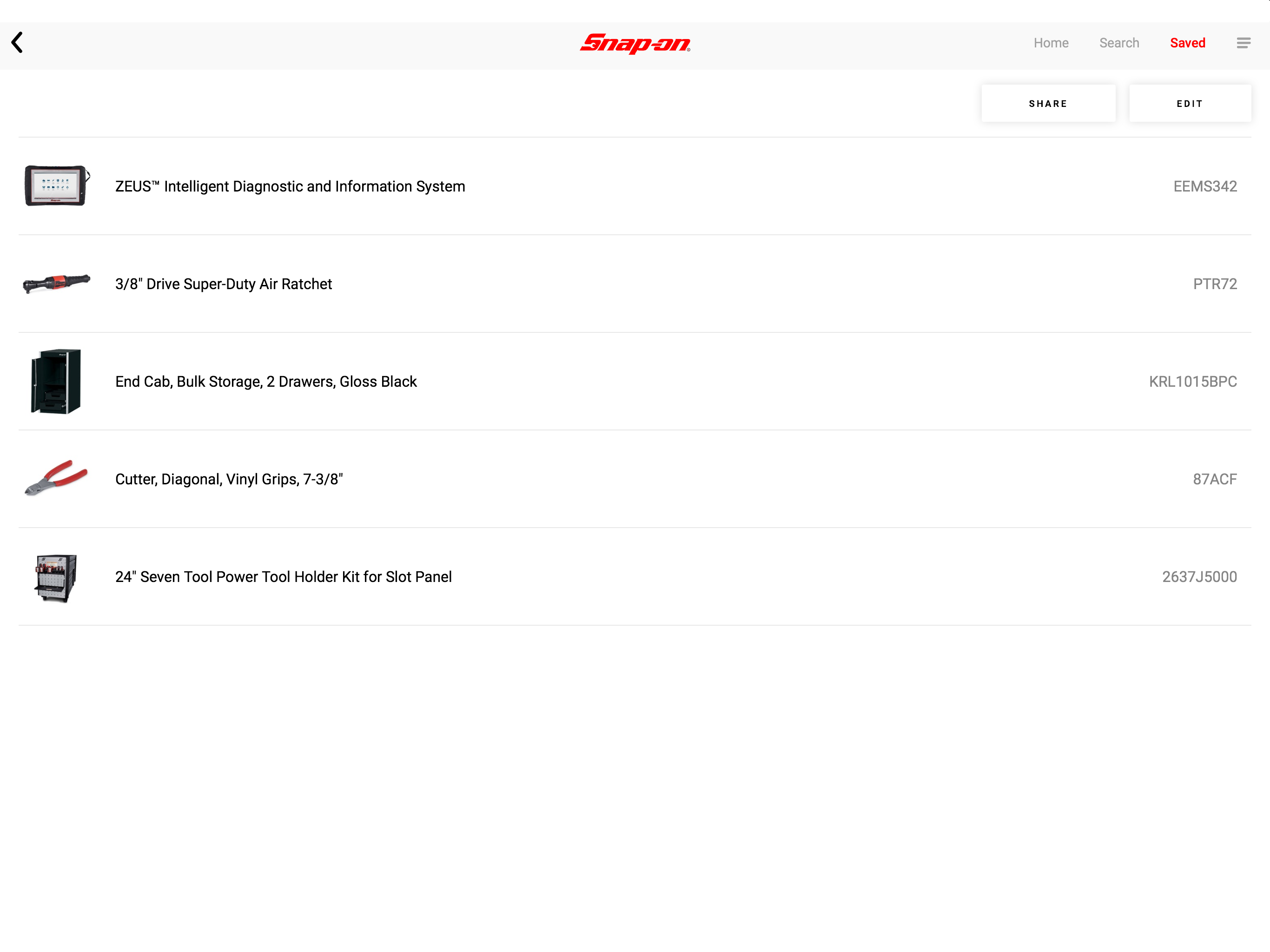
Task: Go to the Home tab
Action: 1051,43
